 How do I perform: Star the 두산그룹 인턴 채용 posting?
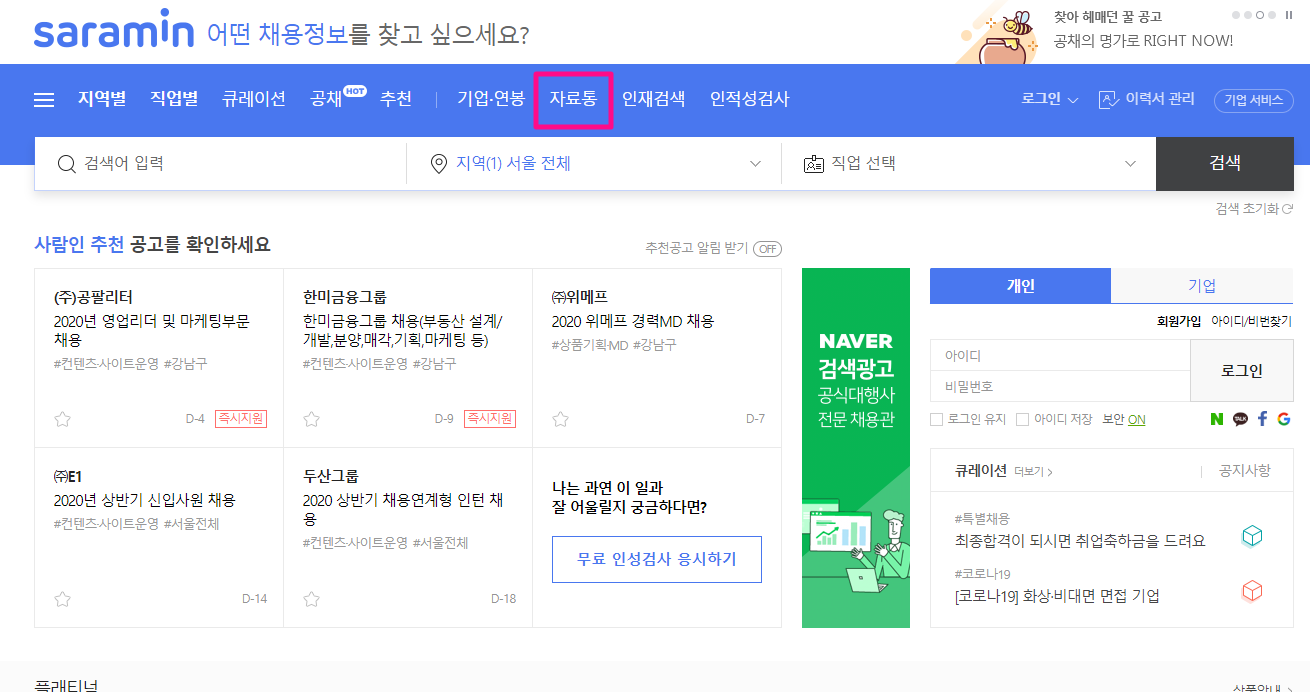[312, 599]
